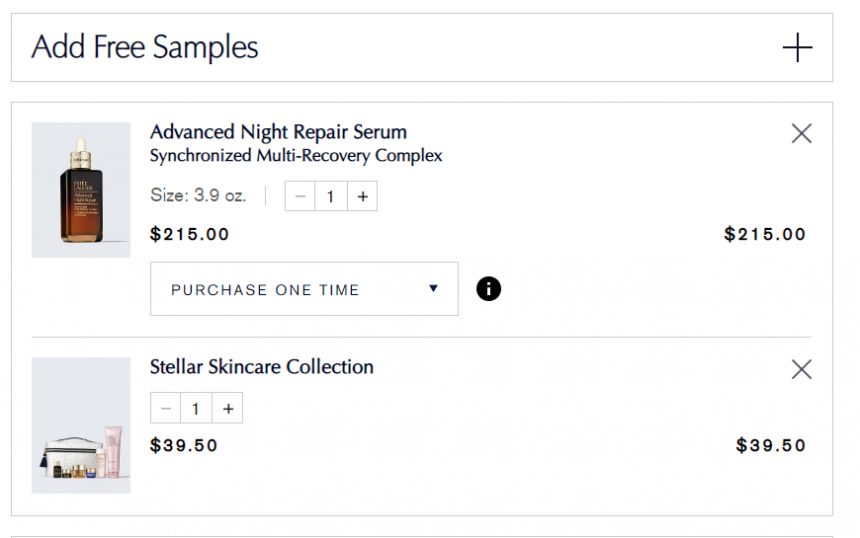The image size is (860, 538).
Task: Increase Stellar Skincare Collection quantity
Action: point(228,408)
